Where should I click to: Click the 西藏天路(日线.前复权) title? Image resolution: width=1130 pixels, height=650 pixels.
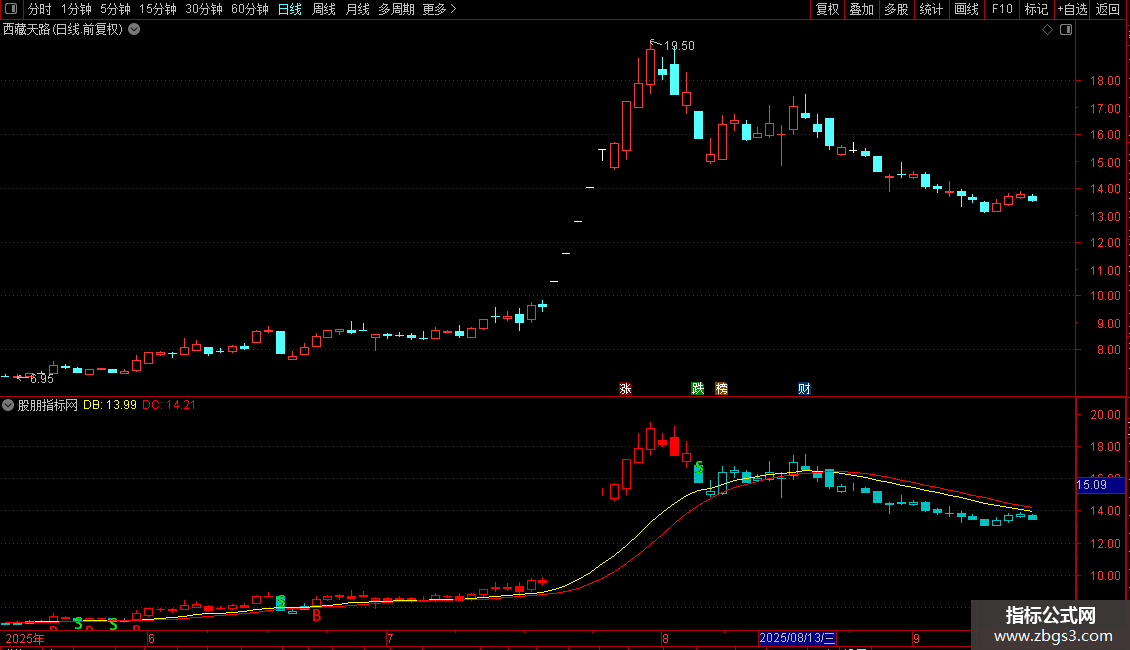click(63, 30)
